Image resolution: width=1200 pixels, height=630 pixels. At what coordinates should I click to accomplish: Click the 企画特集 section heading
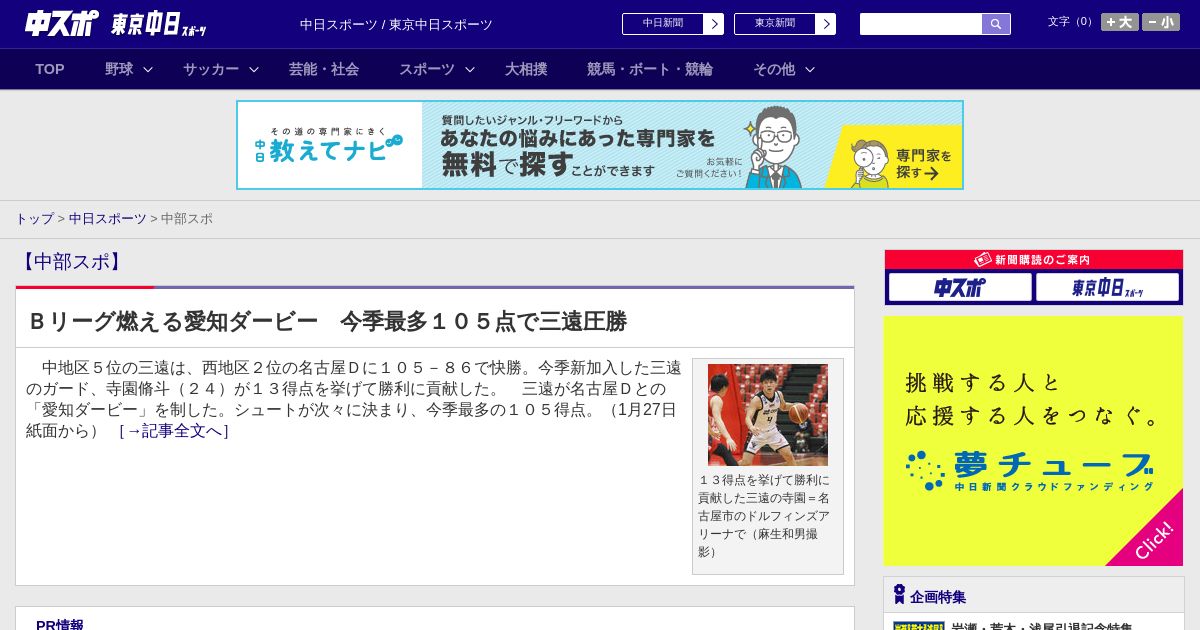coord(938,597)
